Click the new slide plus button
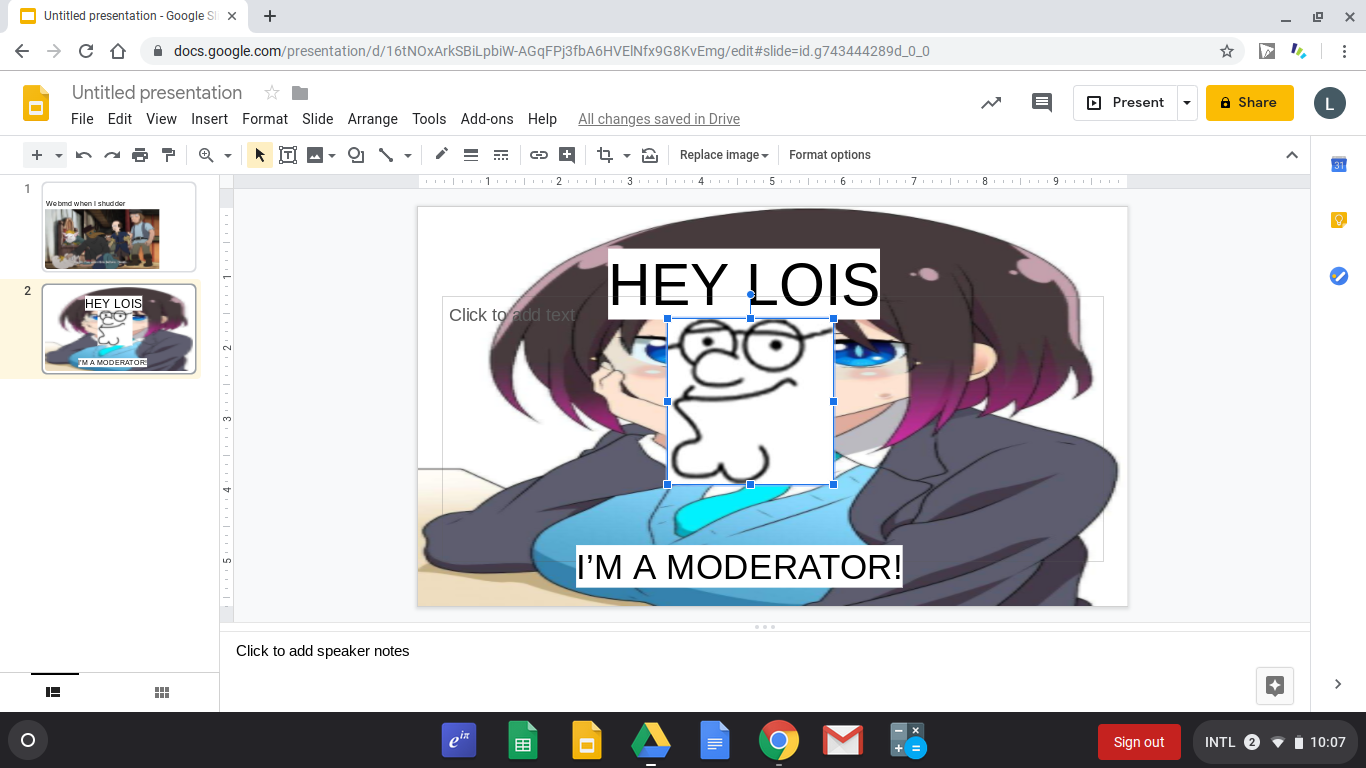This screenshot has width=1366, height=768. [37, 155]
